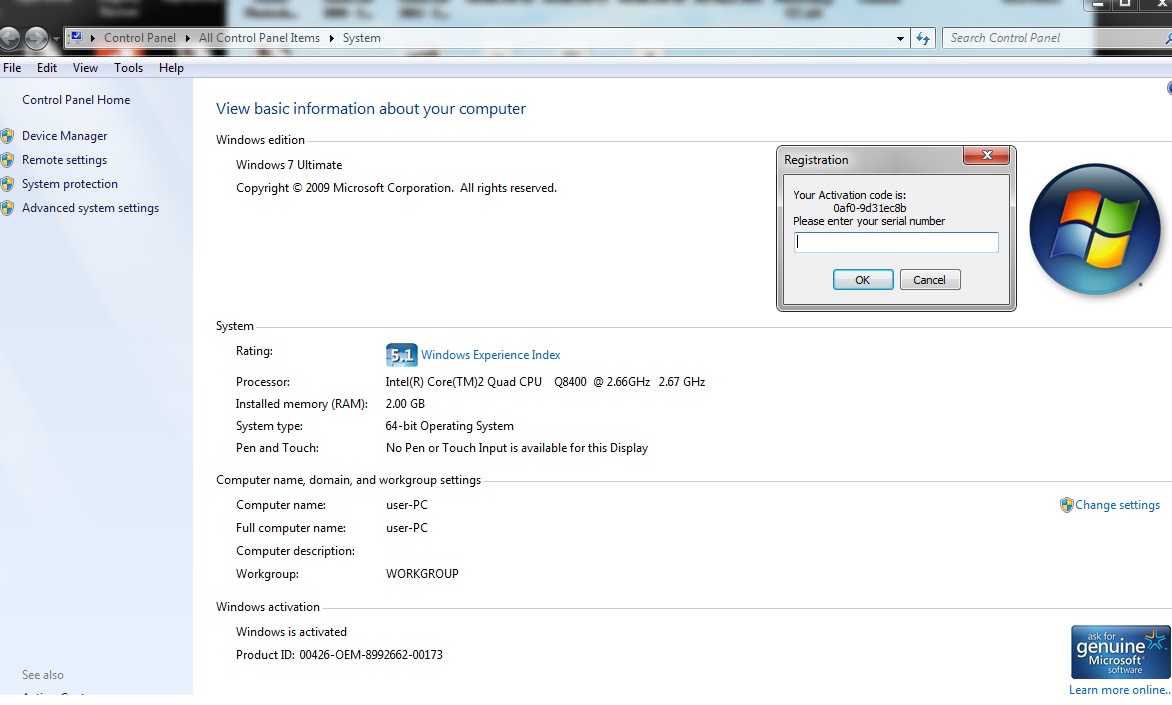The width and height of the screenshot is (1172, 705).
Task: Open the Help menu
Action: (171, 68)
